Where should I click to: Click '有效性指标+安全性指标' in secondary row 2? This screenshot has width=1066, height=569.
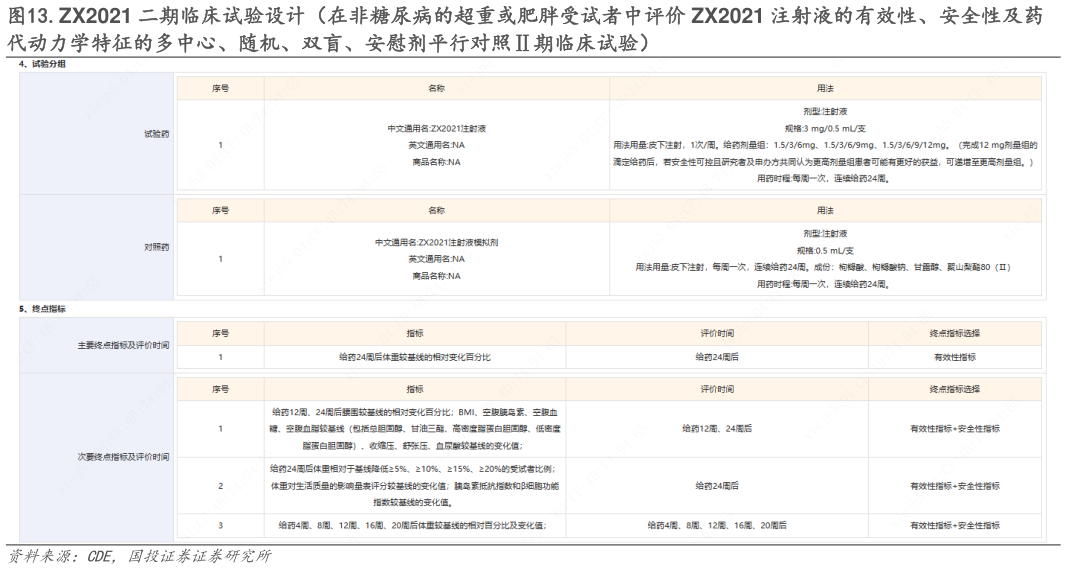tap(955, 486)
